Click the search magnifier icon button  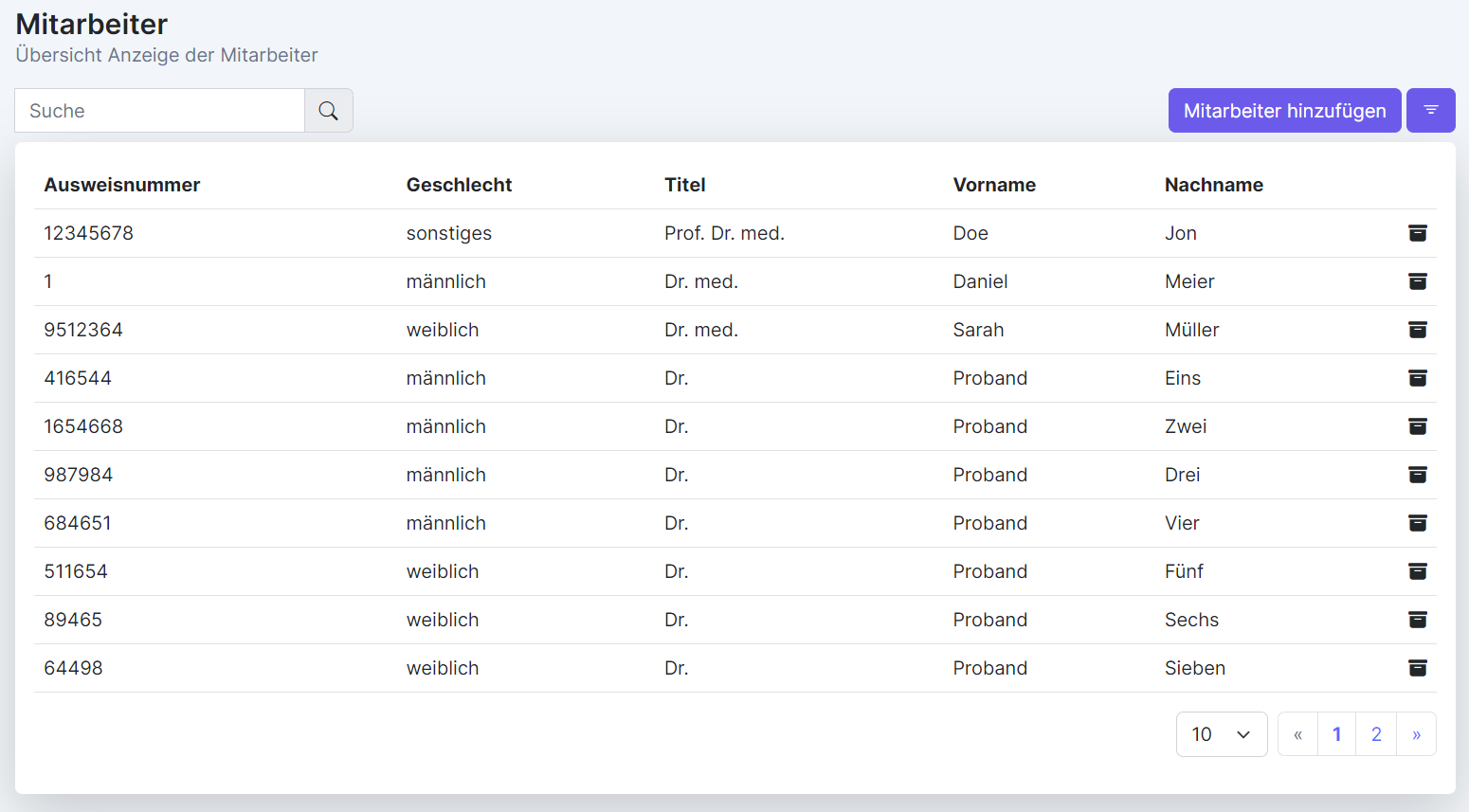click(329, 111)
